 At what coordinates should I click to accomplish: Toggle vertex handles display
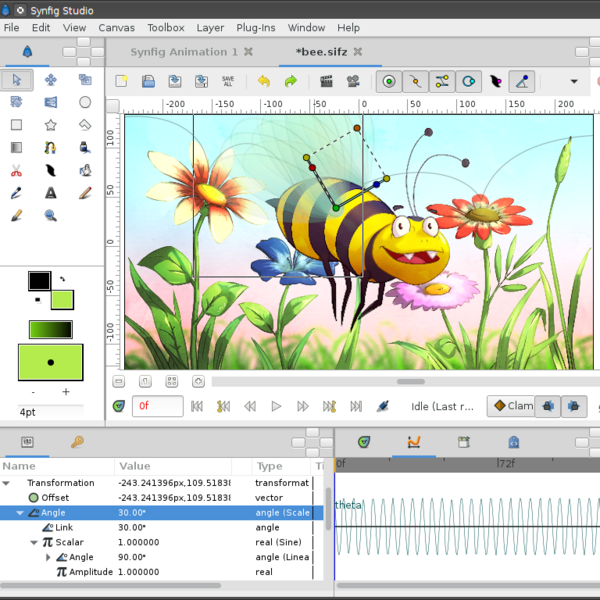pyautogui.click(x=416, y=81)
